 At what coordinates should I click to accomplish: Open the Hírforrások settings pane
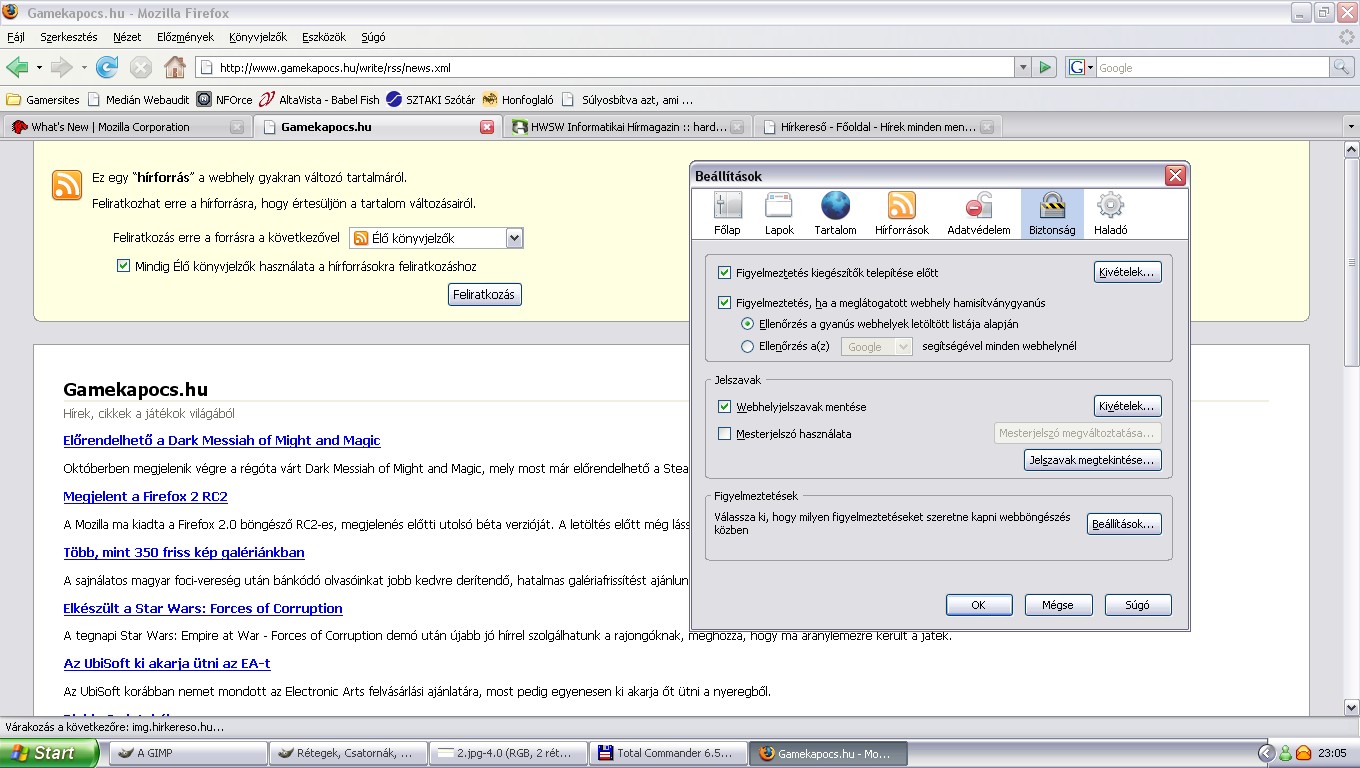901,214
